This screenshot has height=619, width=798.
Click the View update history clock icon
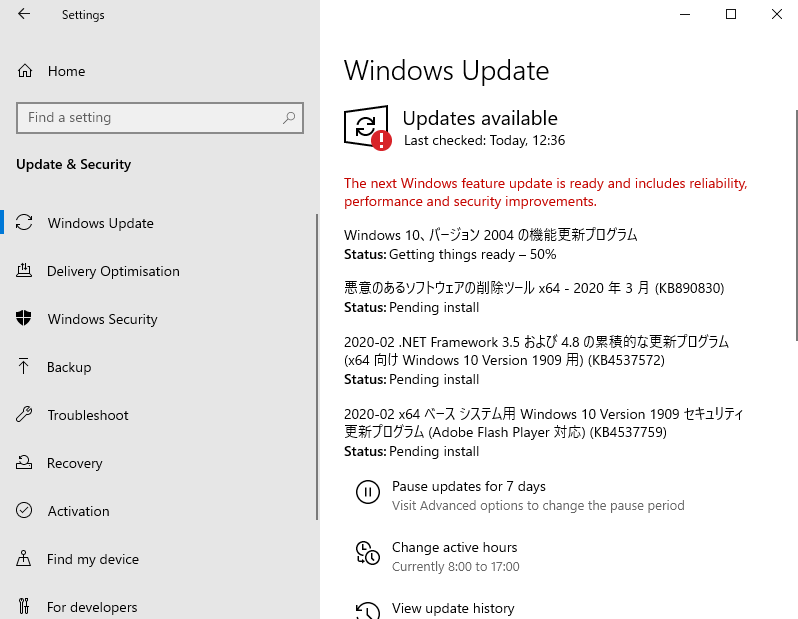click(x=367, y=610)
